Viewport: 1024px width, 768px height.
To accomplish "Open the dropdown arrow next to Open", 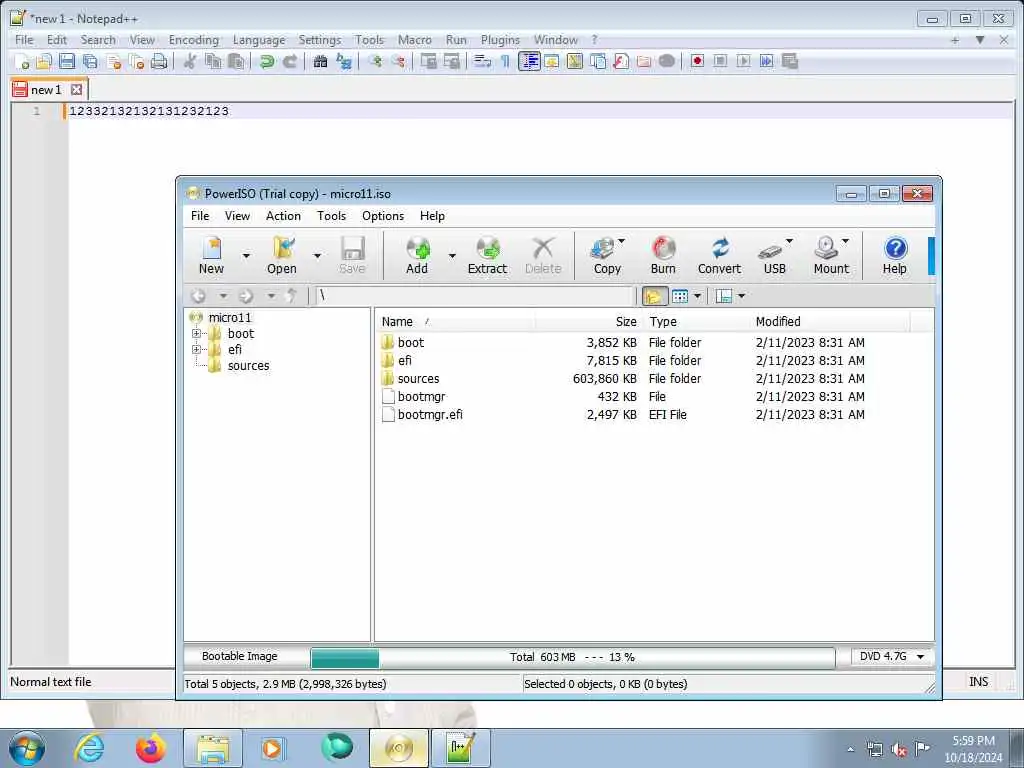I will 317,255.
